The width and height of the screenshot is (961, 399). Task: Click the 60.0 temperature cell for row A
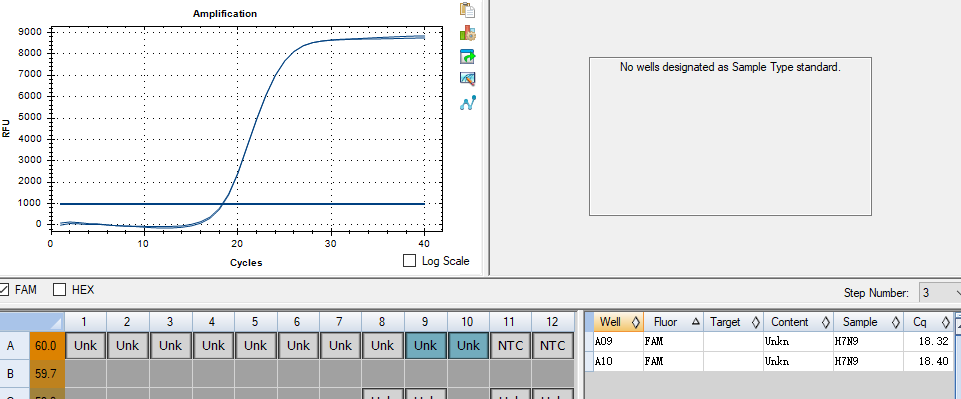point(47,346)
